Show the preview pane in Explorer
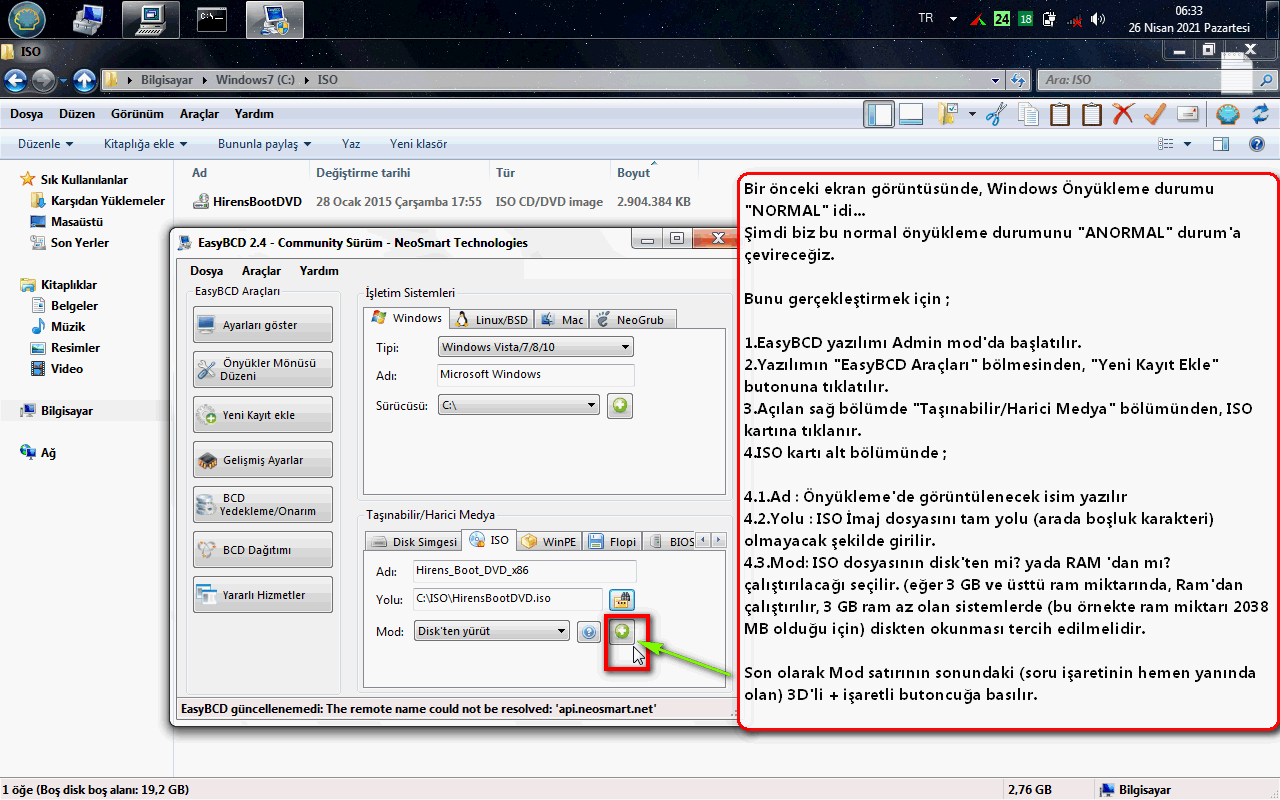This screenshot has width=1280, height=800. (x=1220, y=144)
